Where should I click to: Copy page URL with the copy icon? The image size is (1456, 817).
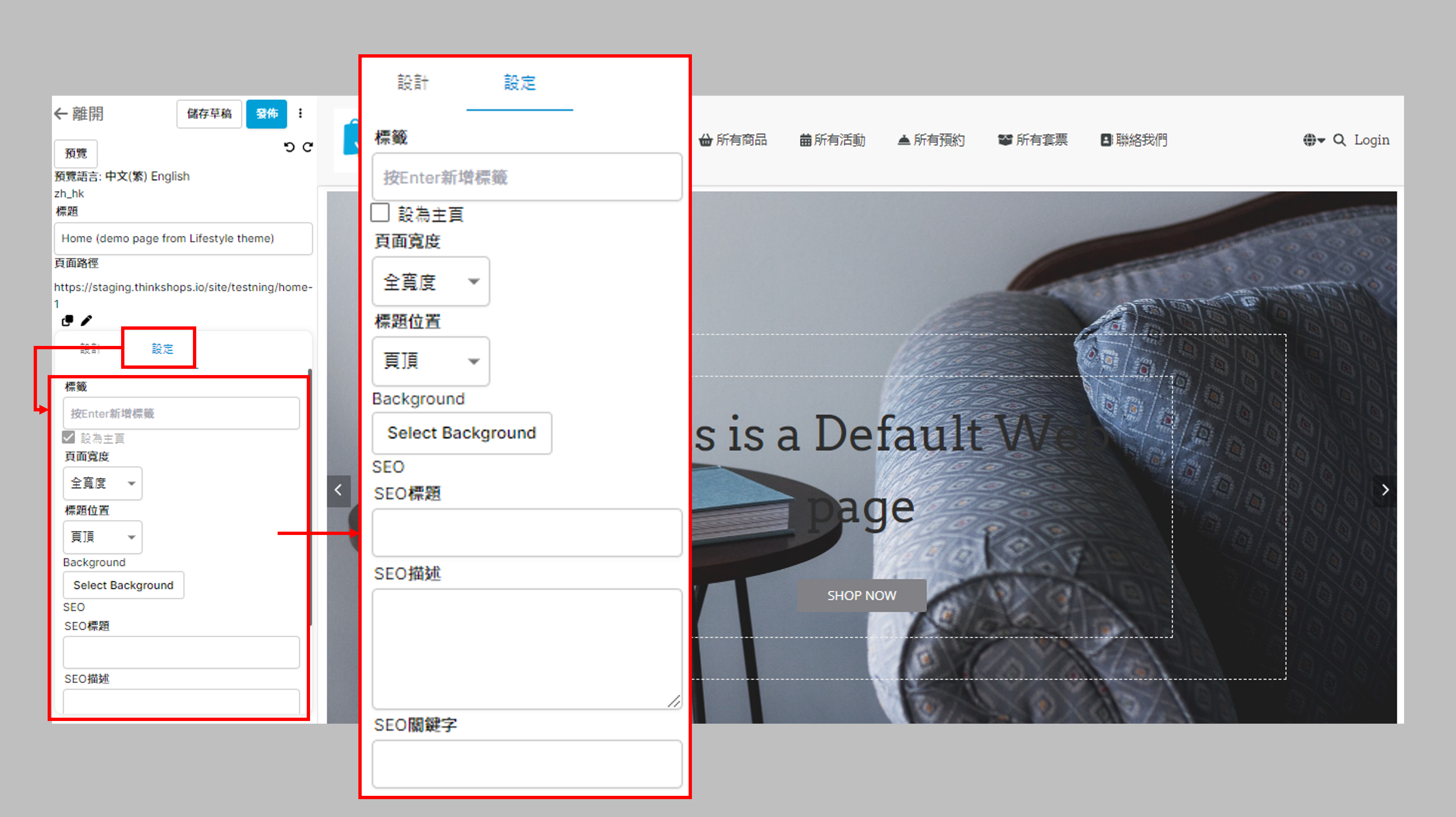[x=67, y=320]
